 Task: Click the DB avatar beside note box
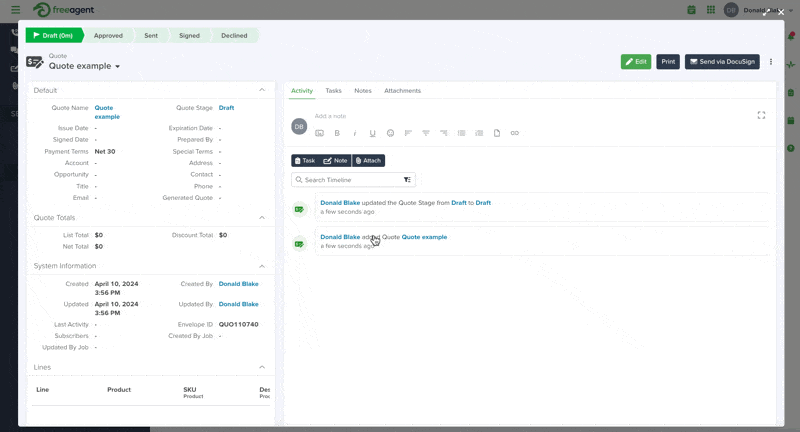(x=299, y=126)
